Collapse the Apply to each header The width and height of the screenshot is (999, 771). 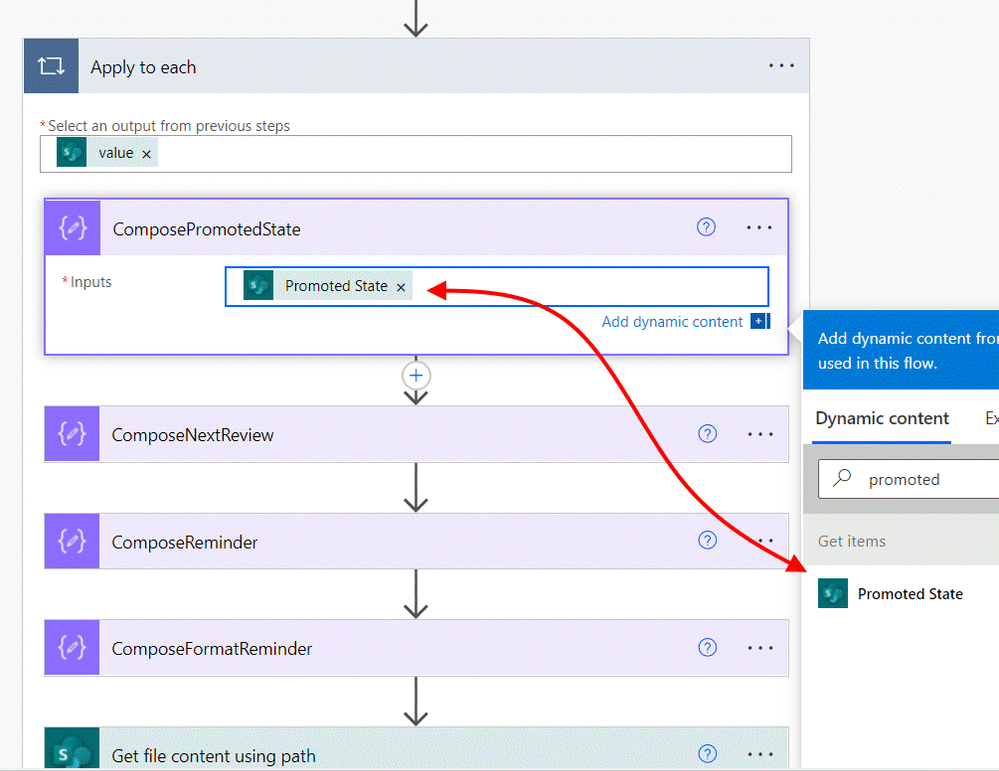tap(417, 66)
